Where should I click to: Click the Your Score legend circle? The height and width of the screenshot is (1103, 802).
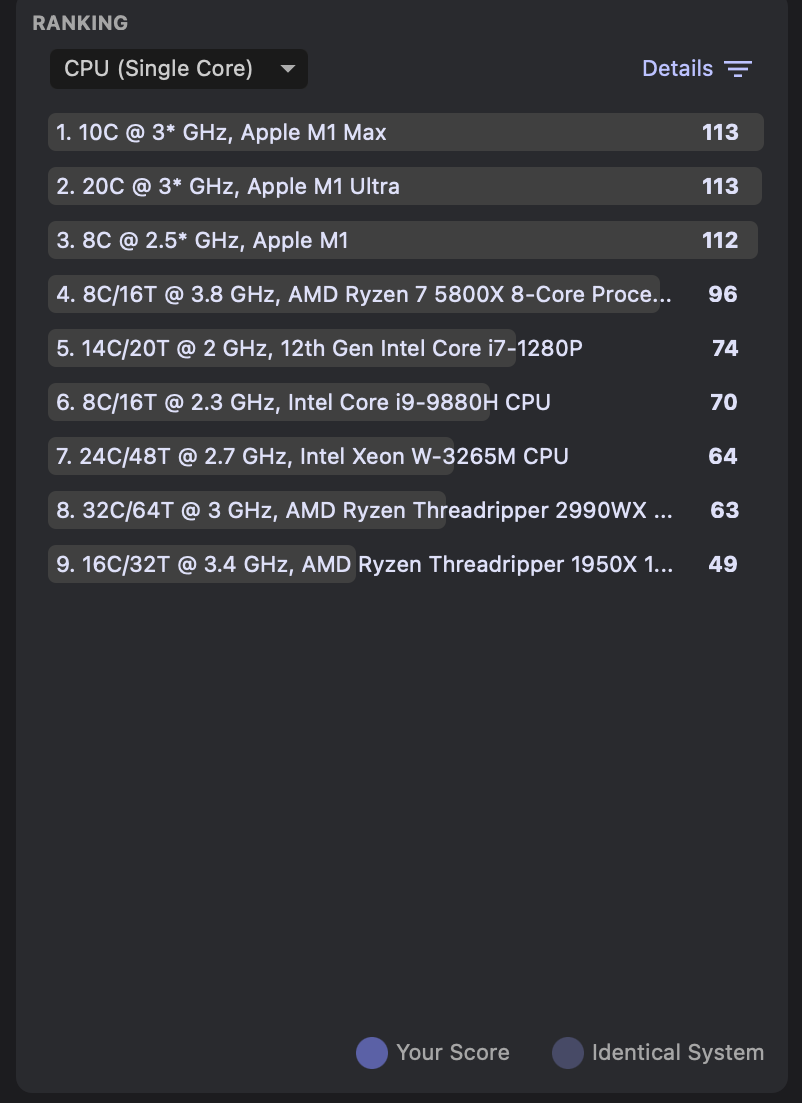coord(372,1052)
